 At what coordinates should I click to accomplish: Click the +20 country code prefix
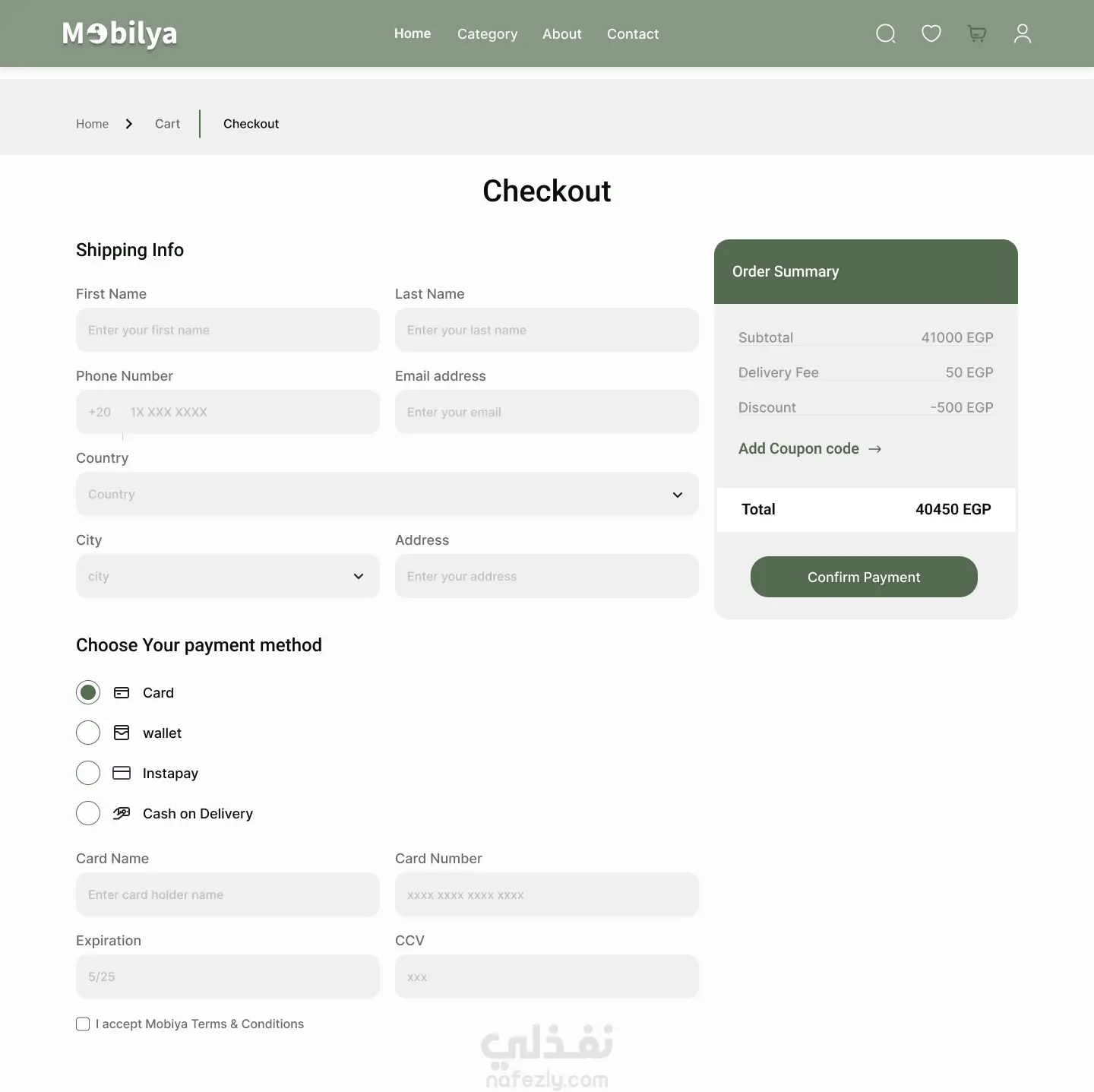[100, 412]
